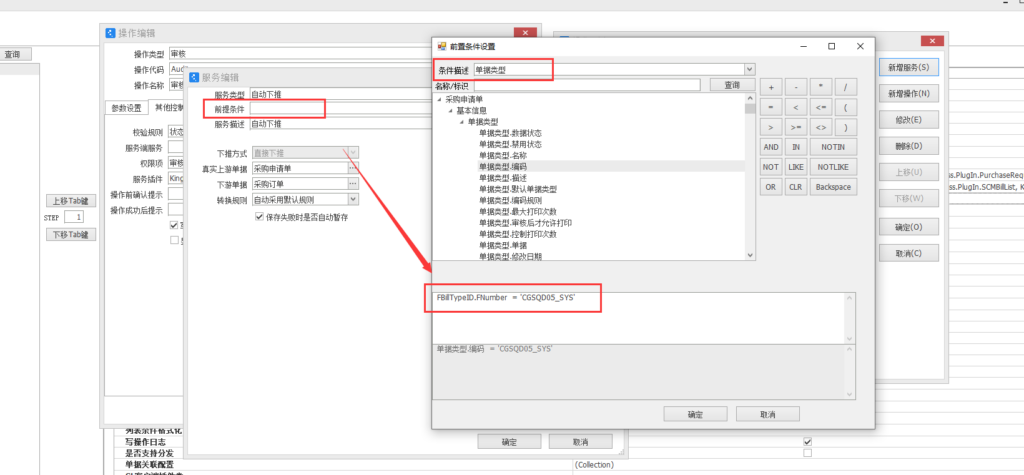Toggle the checked checkbox in 操作编辑
This screenshot has width=1024, height=475.
[x=174, y=225]
